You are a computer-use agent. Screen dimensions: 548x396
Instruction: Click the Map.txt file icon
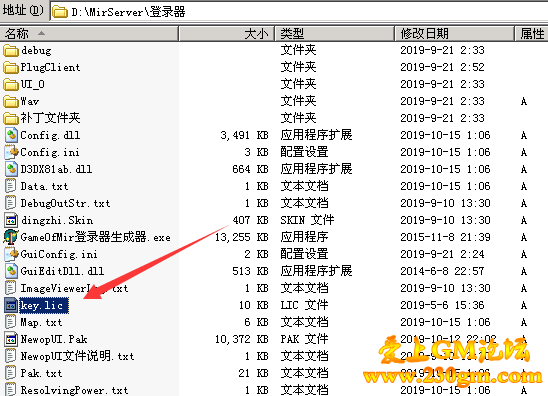11,322
